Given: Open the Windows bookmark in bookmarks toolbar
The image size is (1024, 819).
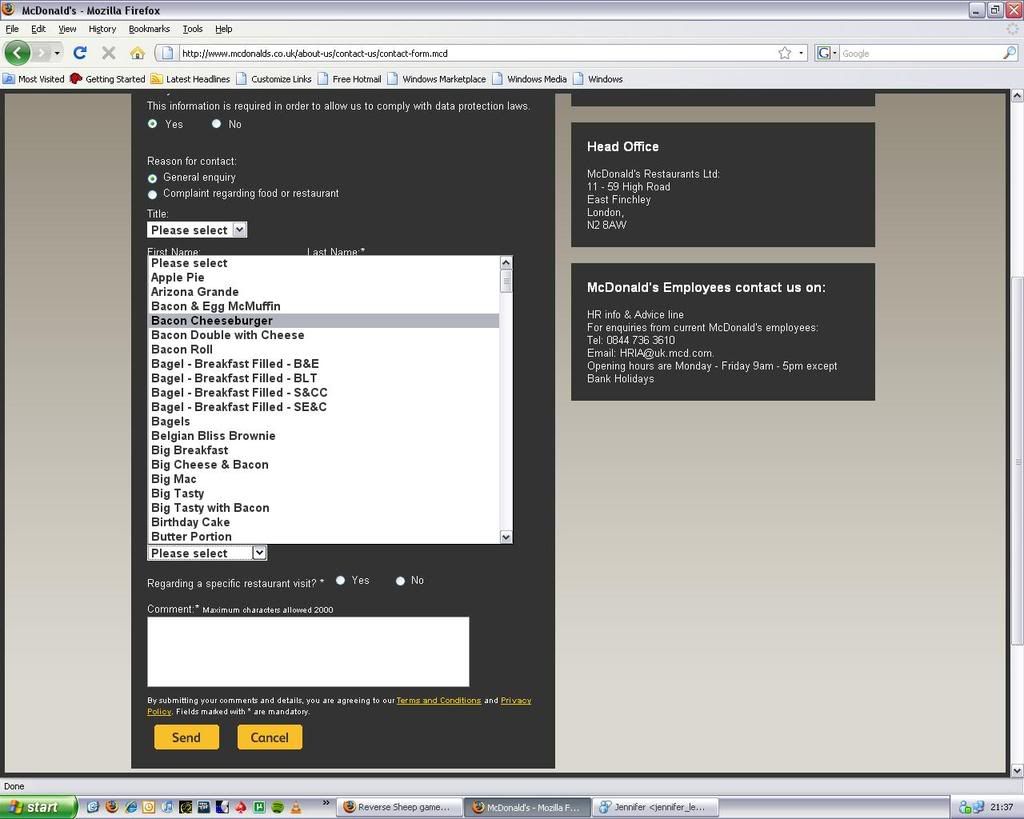Looking at the screenshot, I should click(598, 79).
